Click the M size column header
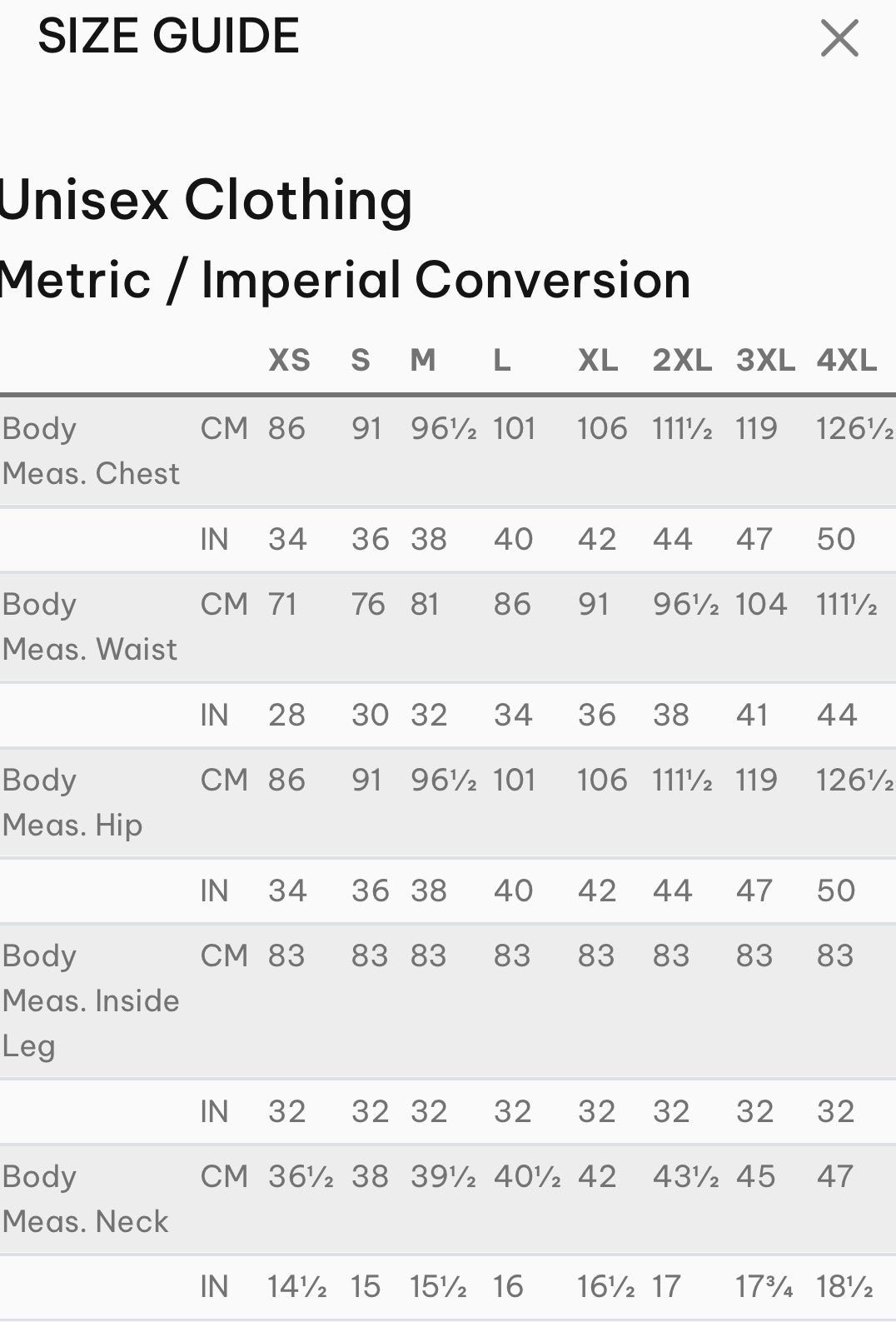The width and height of the screenshot is (896, 1322). coord(423,360)
